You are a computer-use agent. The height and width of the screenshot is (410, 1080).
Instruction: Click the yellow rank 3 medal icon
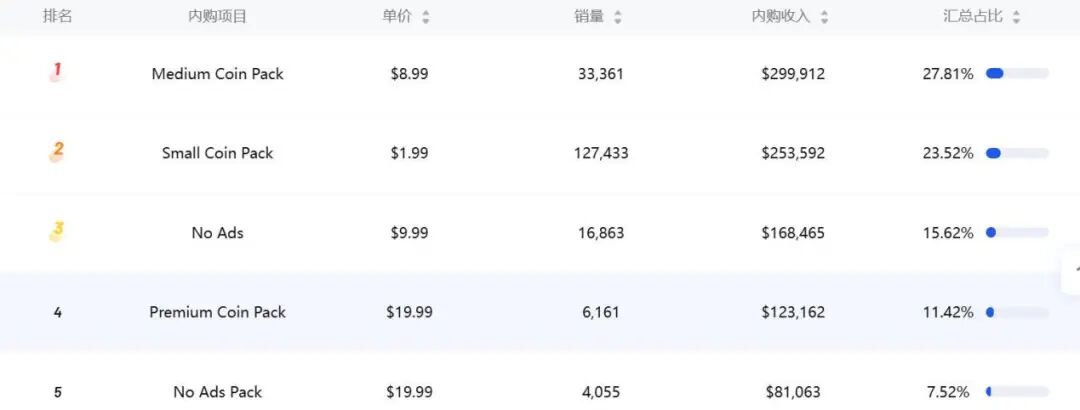[x=57, y=231]
